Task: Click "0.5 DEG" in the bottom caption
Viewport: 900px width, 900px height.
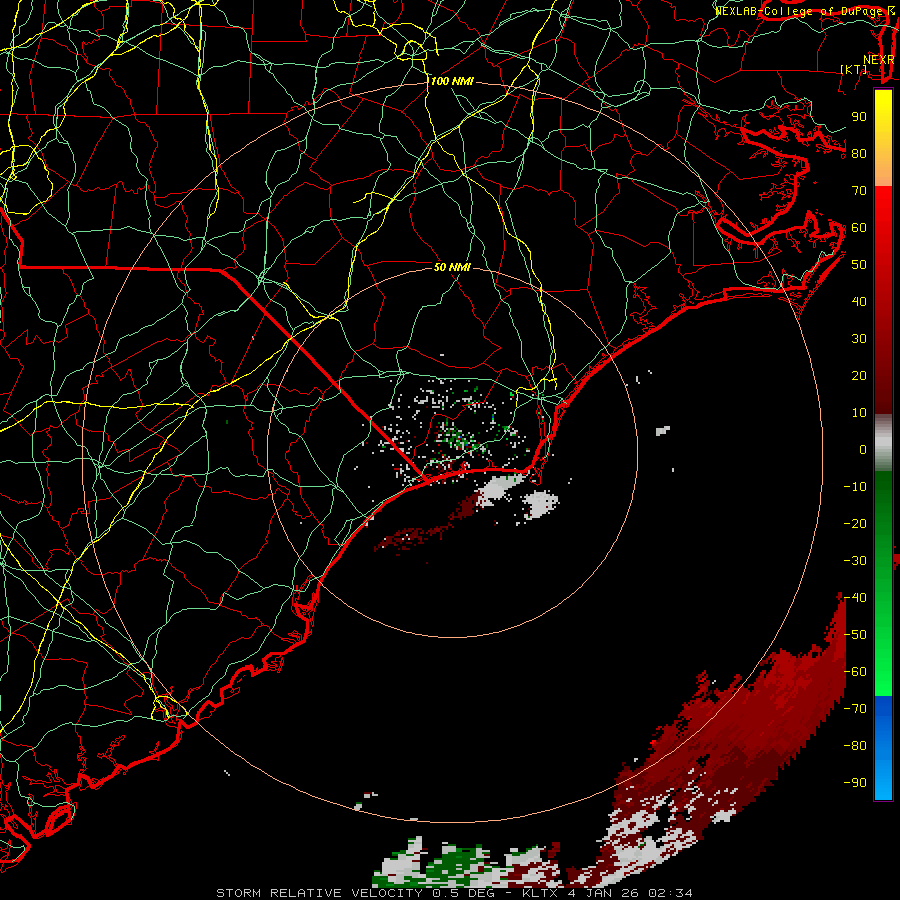Action: 462,893
